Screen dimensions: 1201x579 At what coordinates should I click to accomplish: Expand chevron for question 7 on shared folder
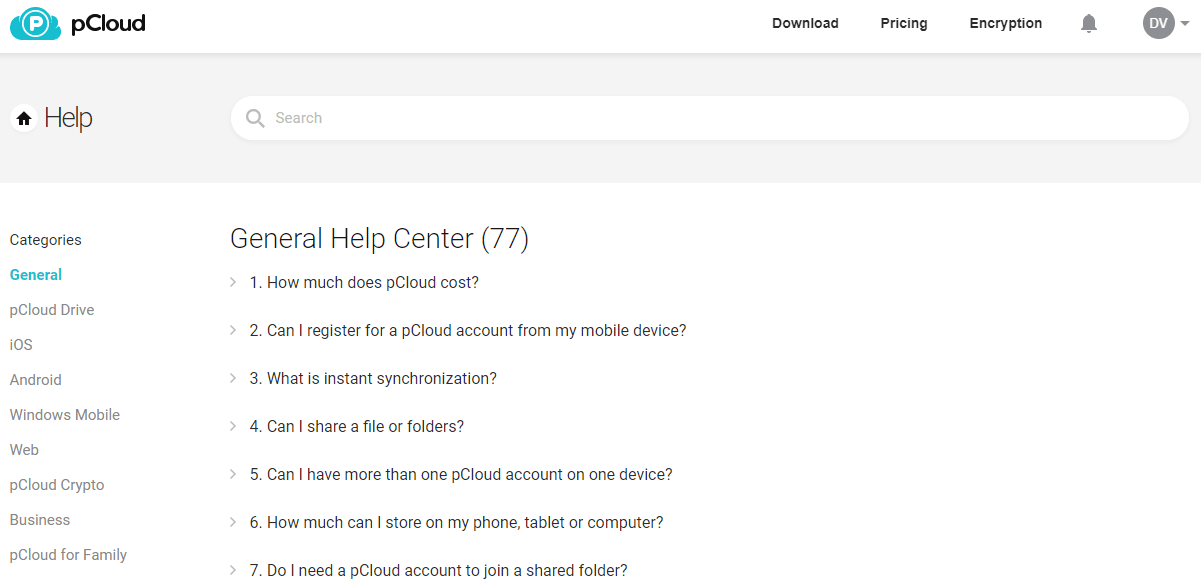click(233, 570)
